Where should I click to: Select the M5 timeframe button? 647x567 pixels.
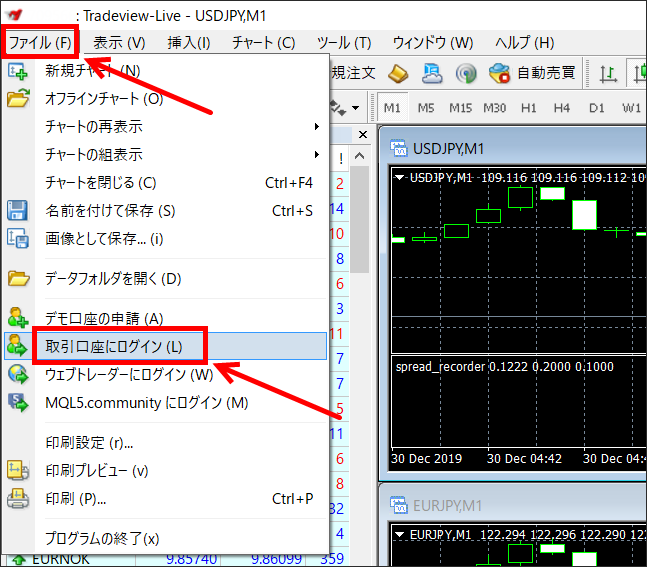426,107
